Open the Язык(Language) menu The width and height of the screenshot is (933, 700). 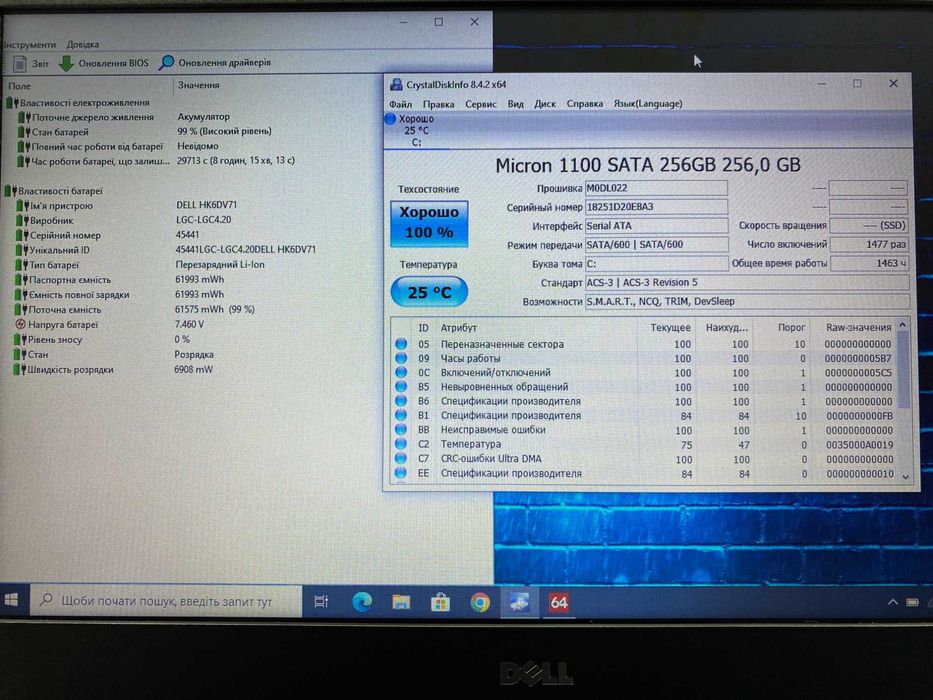[647, 104]
